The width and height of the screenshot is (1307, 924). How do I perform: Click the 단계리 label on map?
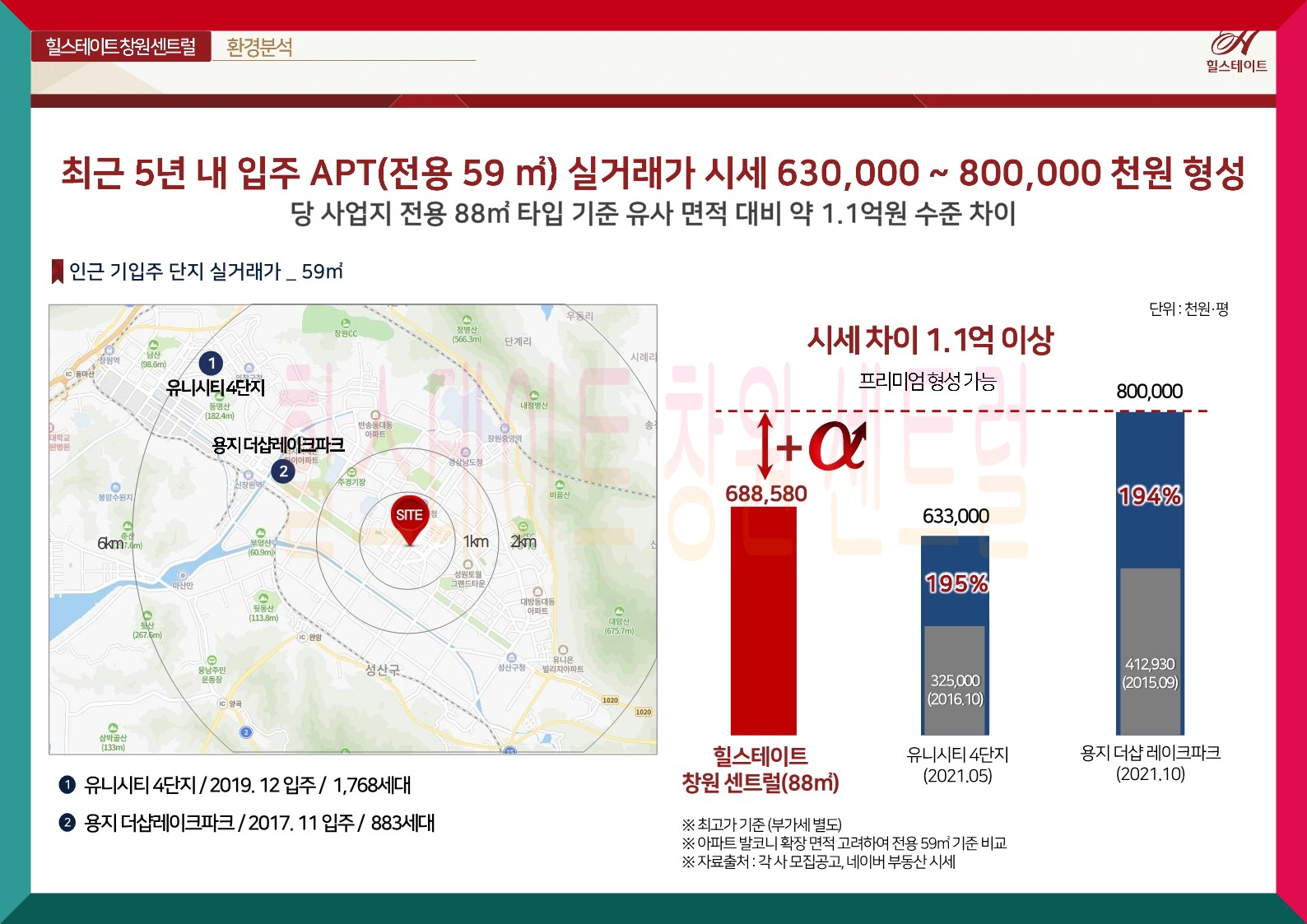coord(518,341)
